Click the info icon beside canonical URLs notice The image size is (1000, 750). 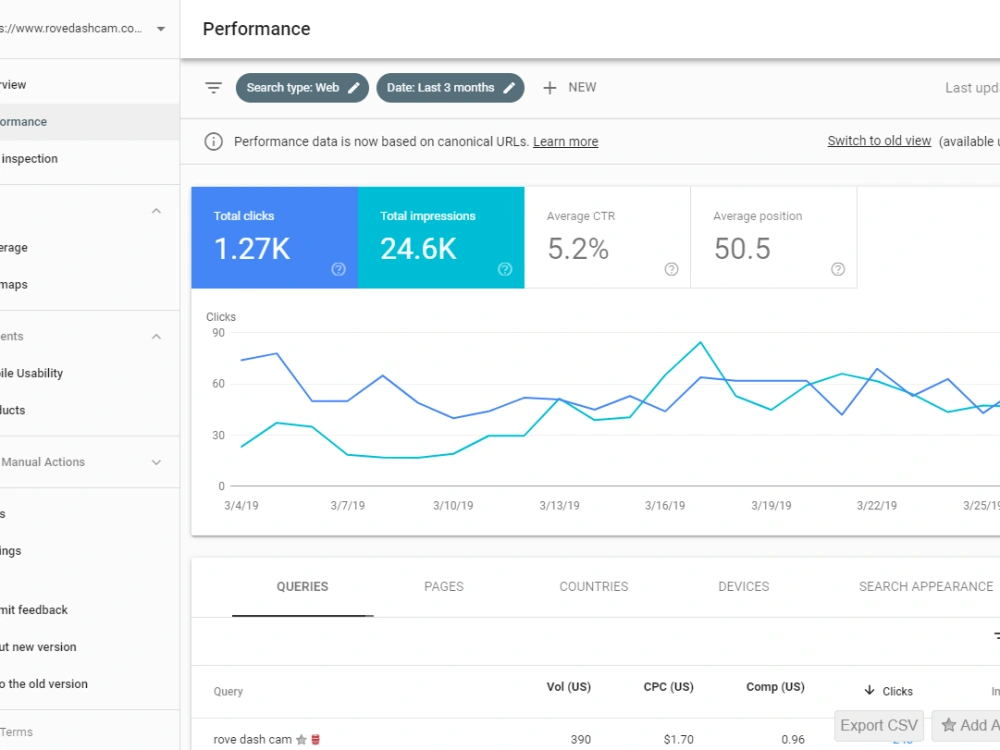click(214, 142)
